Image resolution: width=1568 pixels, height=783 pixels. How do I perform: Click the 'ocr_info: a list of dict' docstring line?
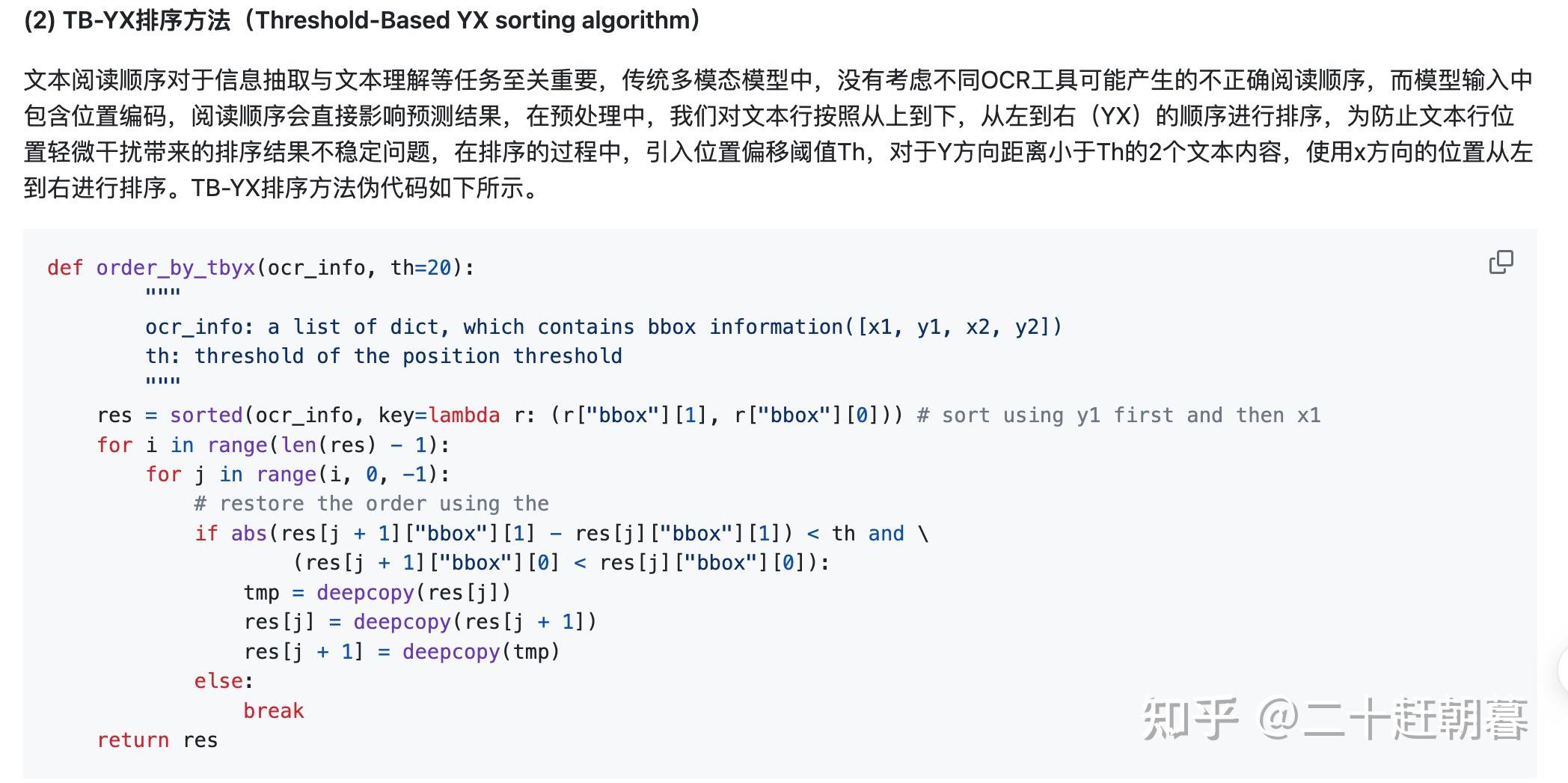pyautogui.click(x=604, y=327)
